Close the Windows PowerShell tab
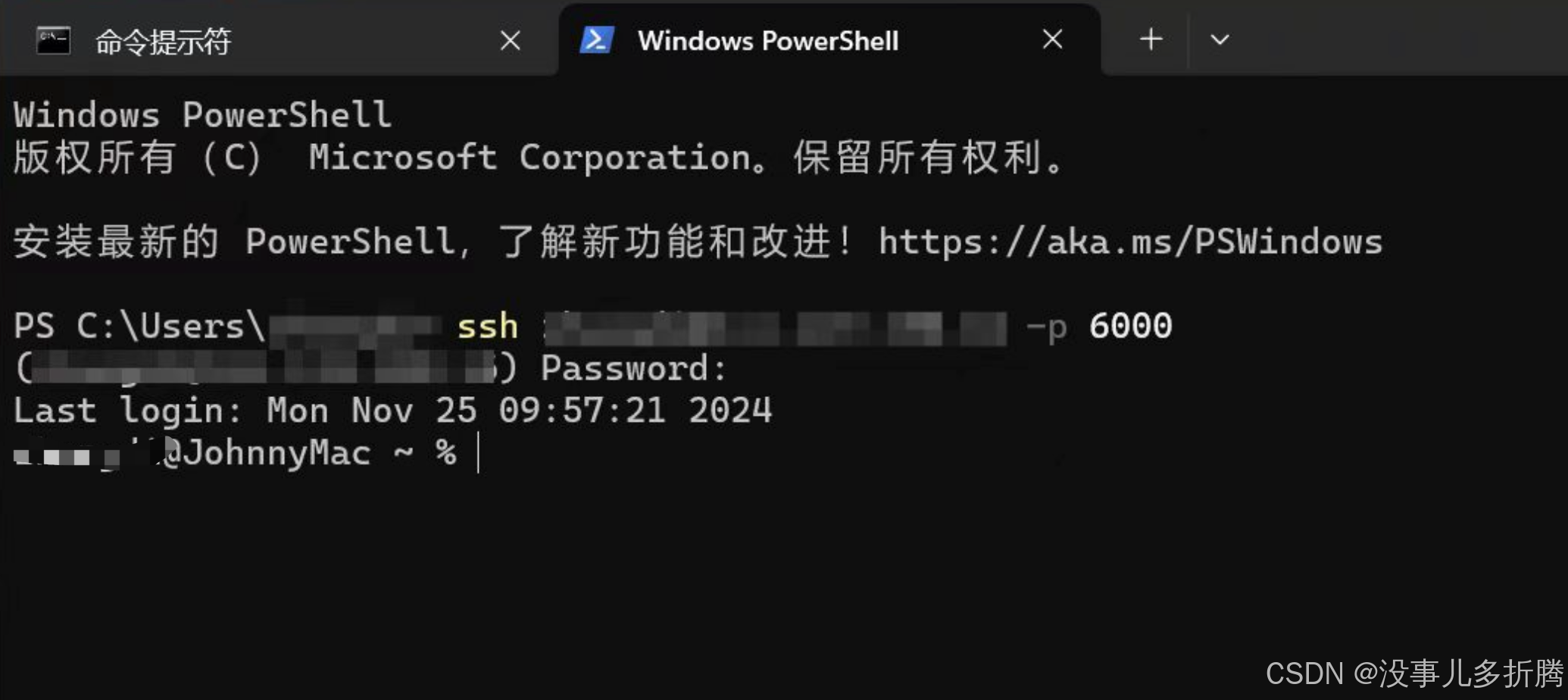 tap(1053, 39)
